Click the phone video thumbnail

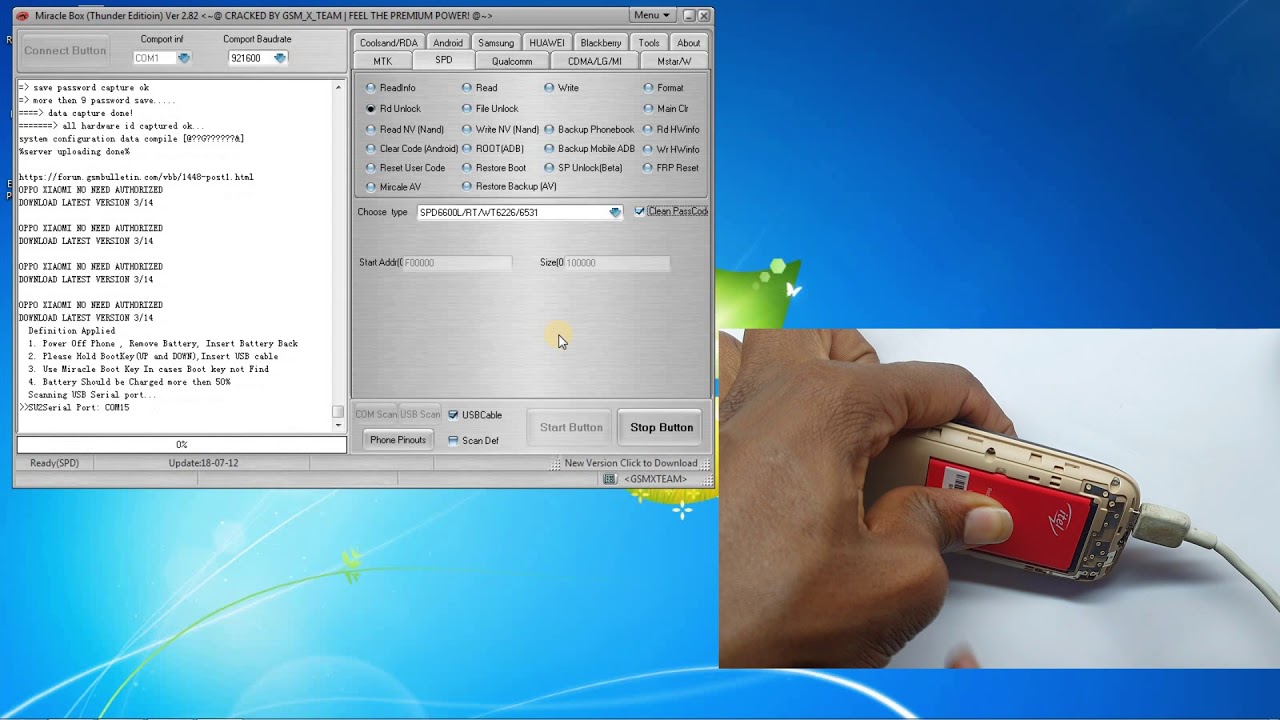click(999, 498)
